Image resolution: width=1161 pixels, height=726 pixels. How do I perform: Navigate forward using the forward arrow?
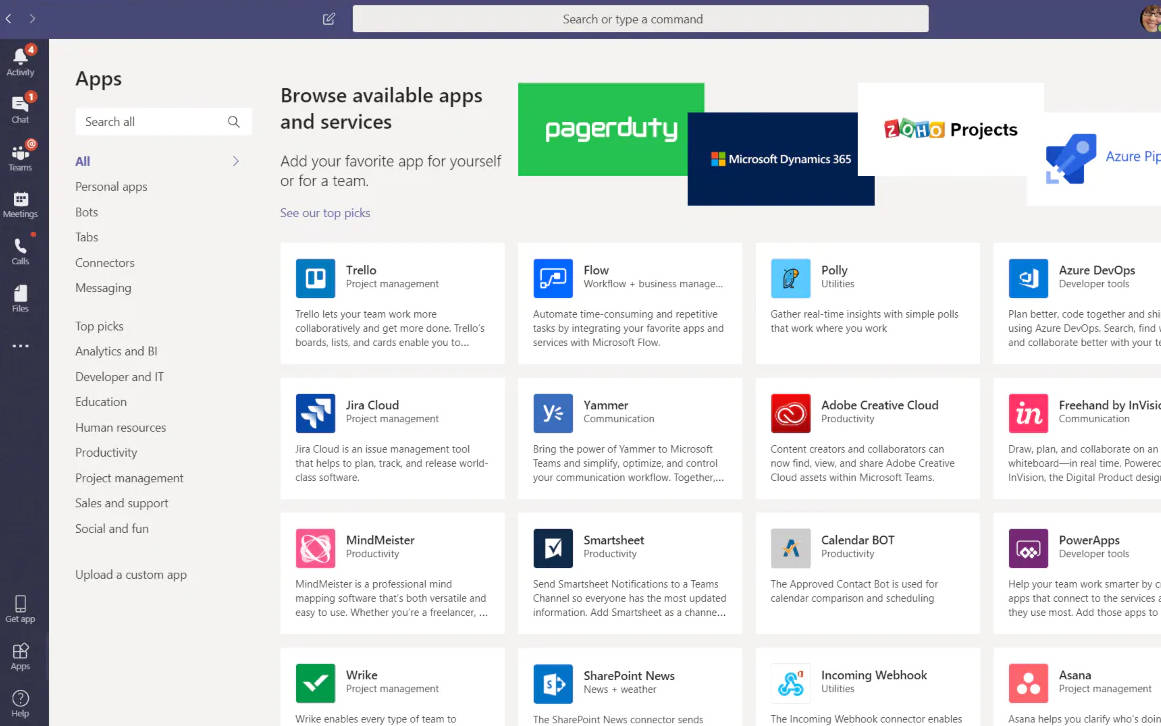33,19
